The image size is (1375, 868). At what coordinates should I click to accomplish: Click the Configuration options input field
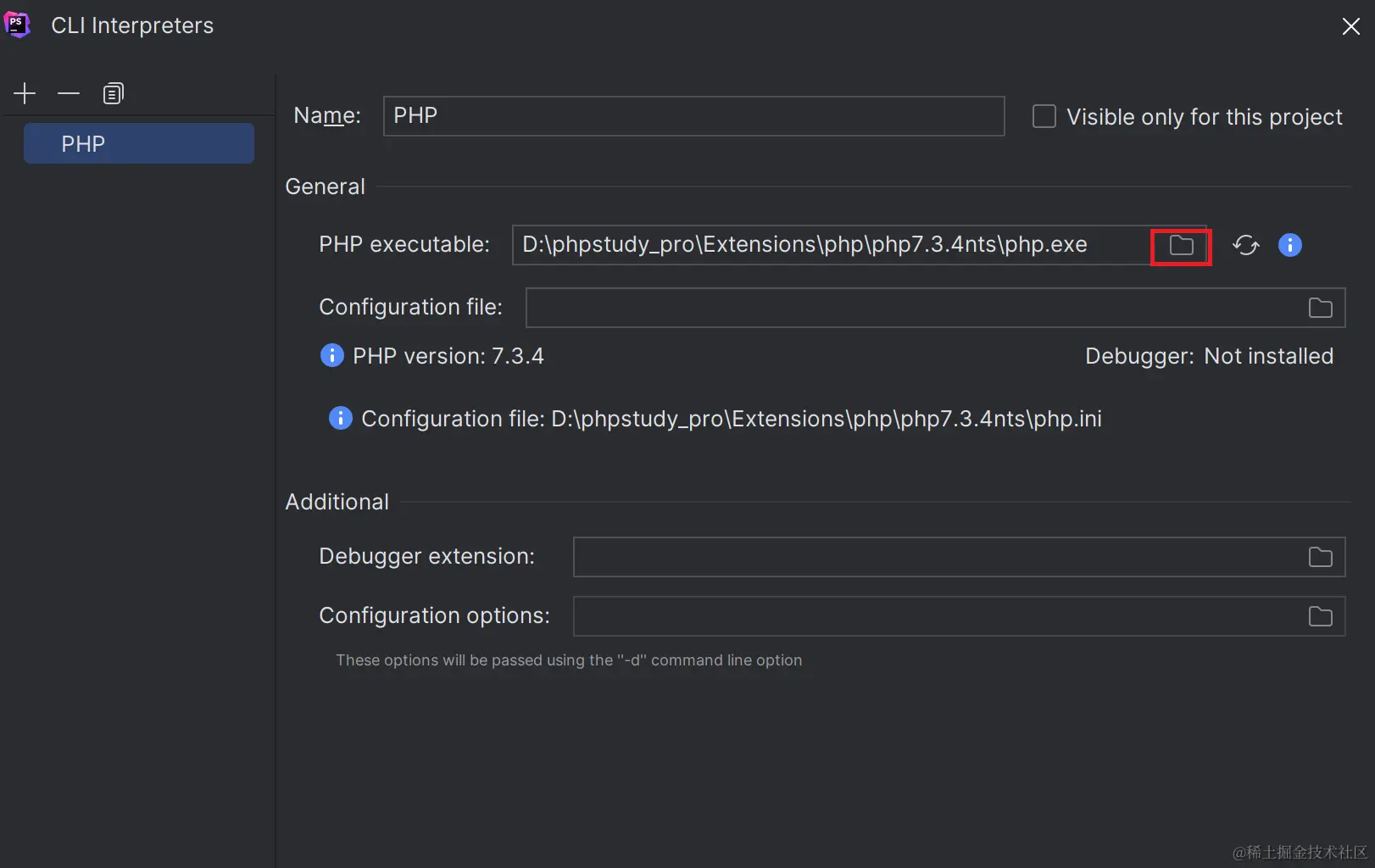[x=938, y=617]
